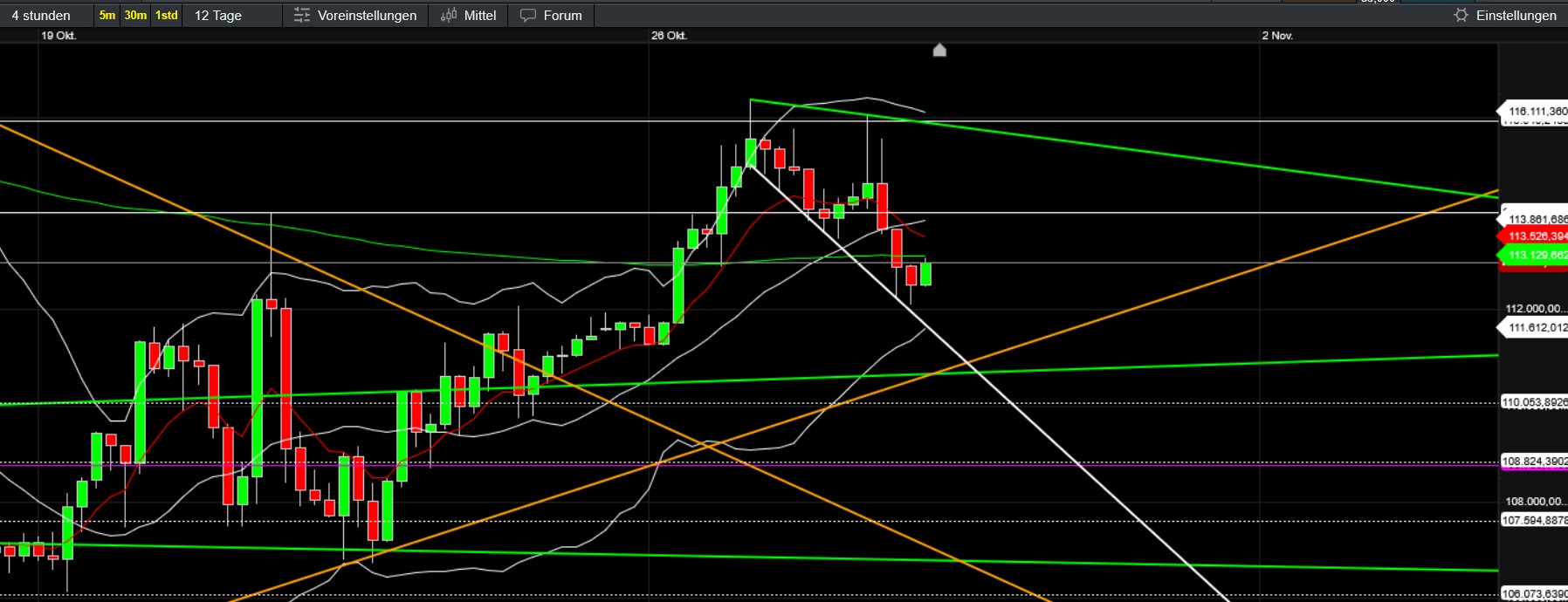Select the 113.861,686 price level label
Image resolution: width=1568 pixels, height=602 pixels.
coord(1535,219)
